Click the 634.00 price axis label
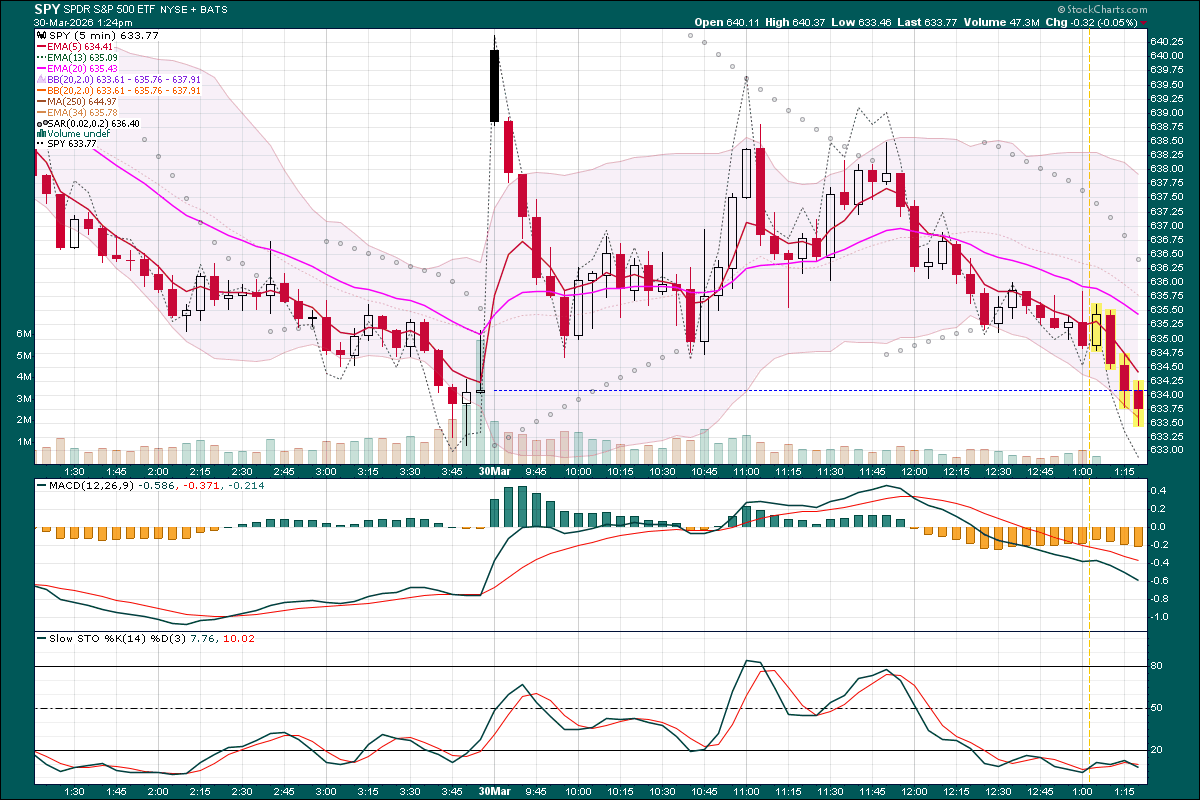This screenshot has height=800, width=1200. pyautogui.click(x=1168, y=394)
